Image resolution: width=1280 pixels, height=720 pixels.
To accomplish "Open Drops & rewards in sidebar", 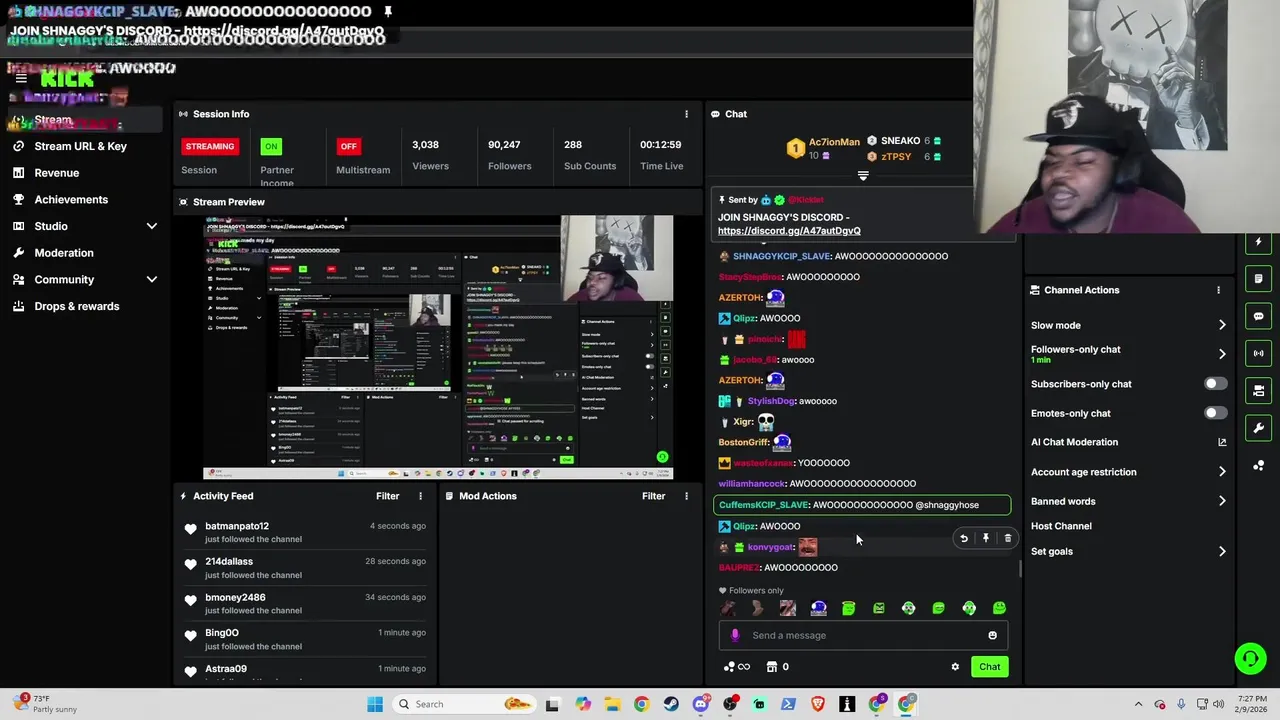I will [76, 306].
